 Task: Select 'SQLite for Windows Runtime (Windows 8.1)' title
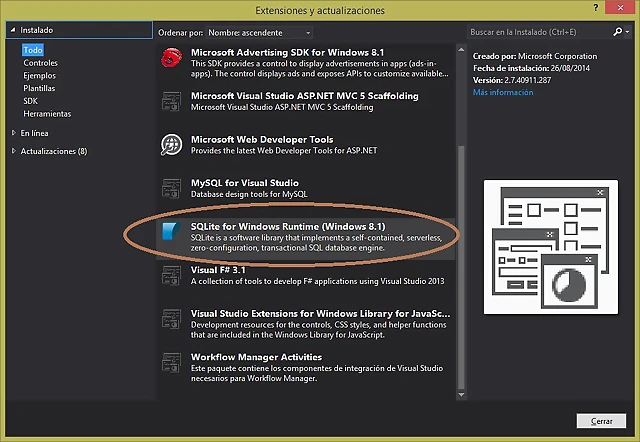288,227
